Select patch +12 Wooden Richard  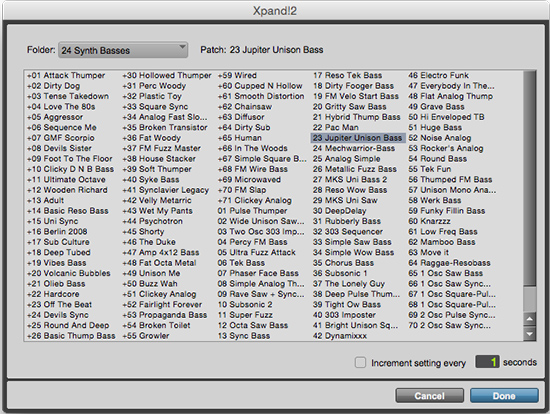(67, 190)
